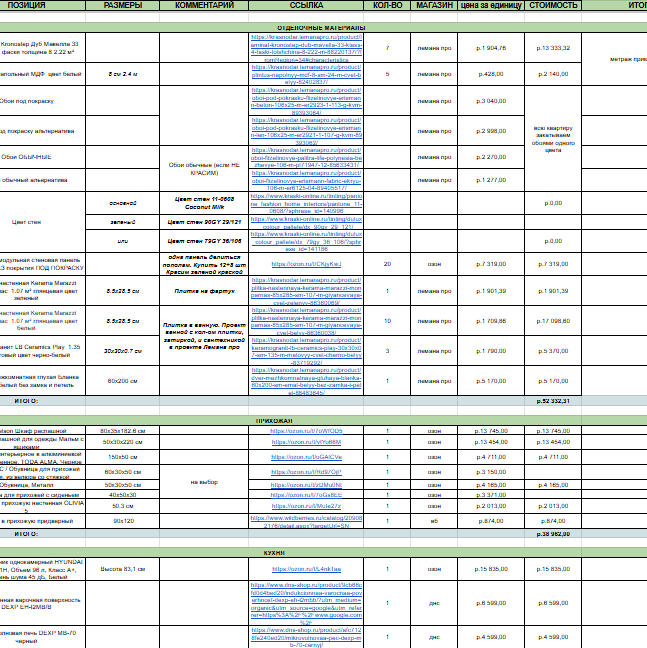Select the МАГАЗИН column header
This screenshot has width=647, height=648.
click(434, 5)
